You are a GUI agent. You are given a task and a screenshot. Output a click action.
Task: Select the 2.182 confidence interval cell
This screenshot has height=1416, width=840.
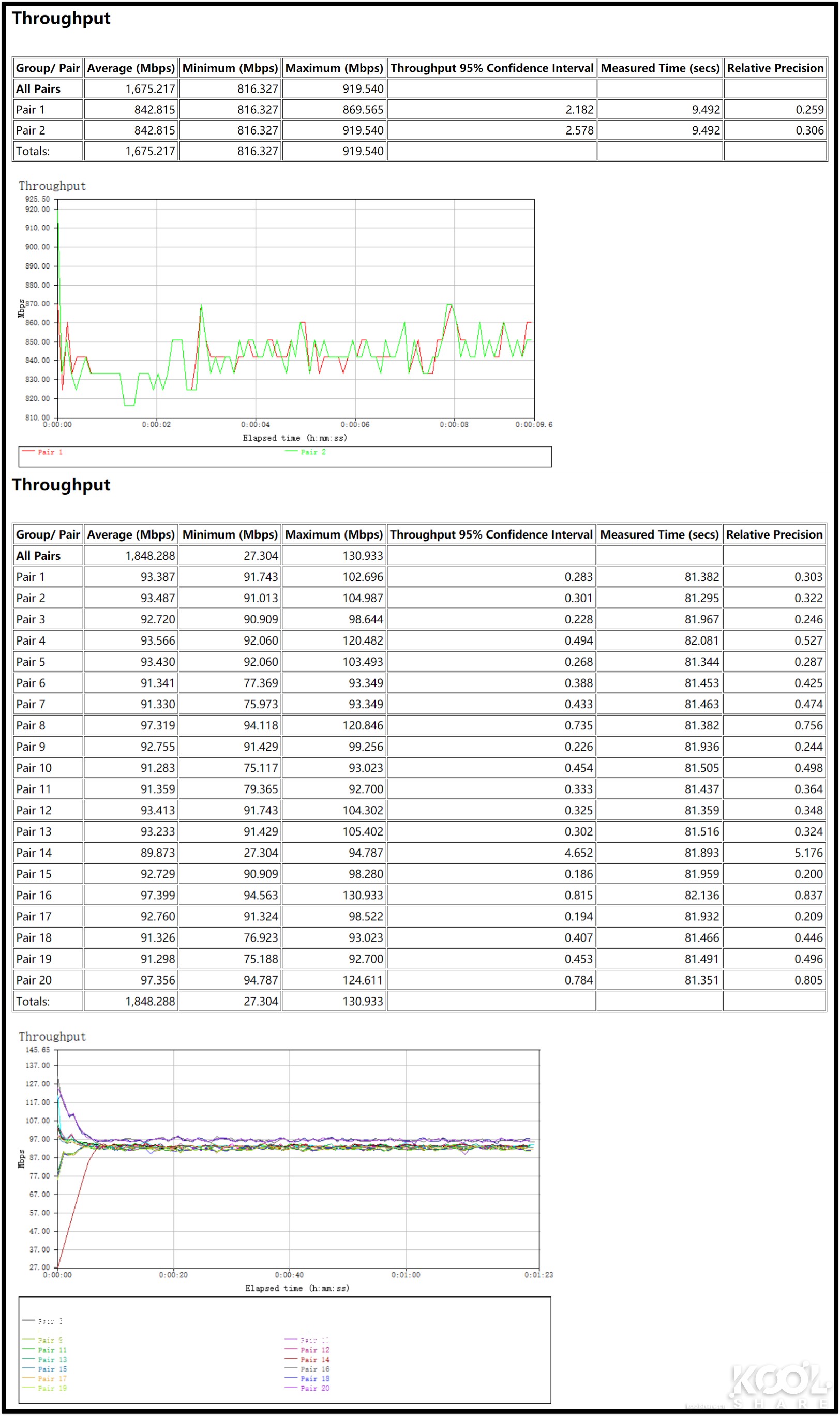pyautogui.click(x=580, y=109)
